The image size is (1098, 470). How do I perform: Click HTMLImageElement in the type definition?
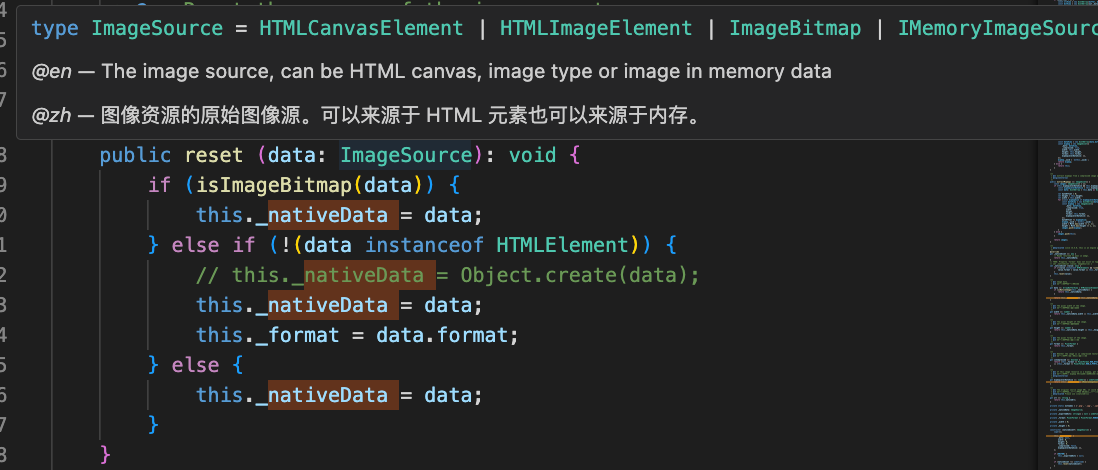(596, 28)
